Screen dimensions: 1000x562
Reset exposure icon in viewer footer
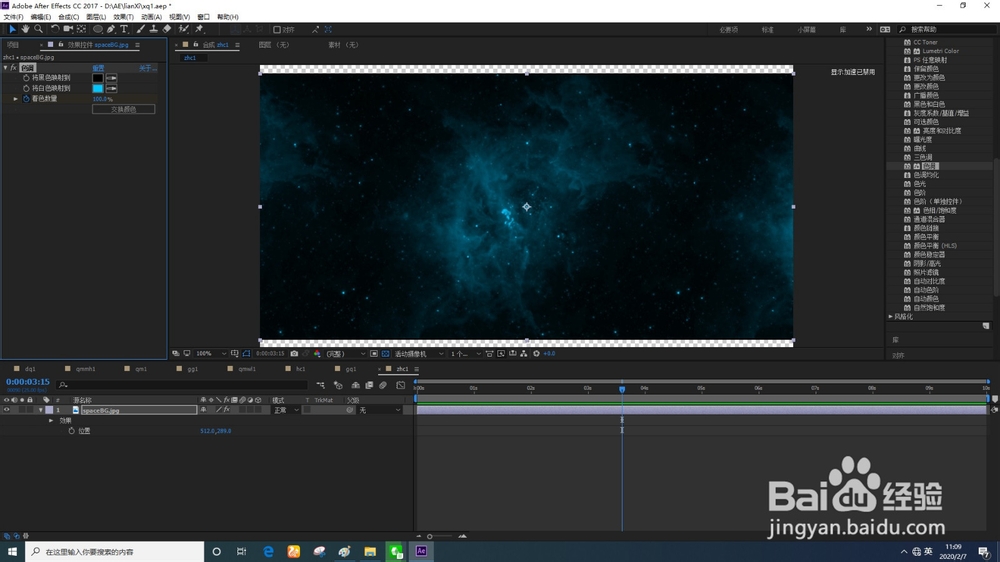pyautogui.click(x=536, y=353)
